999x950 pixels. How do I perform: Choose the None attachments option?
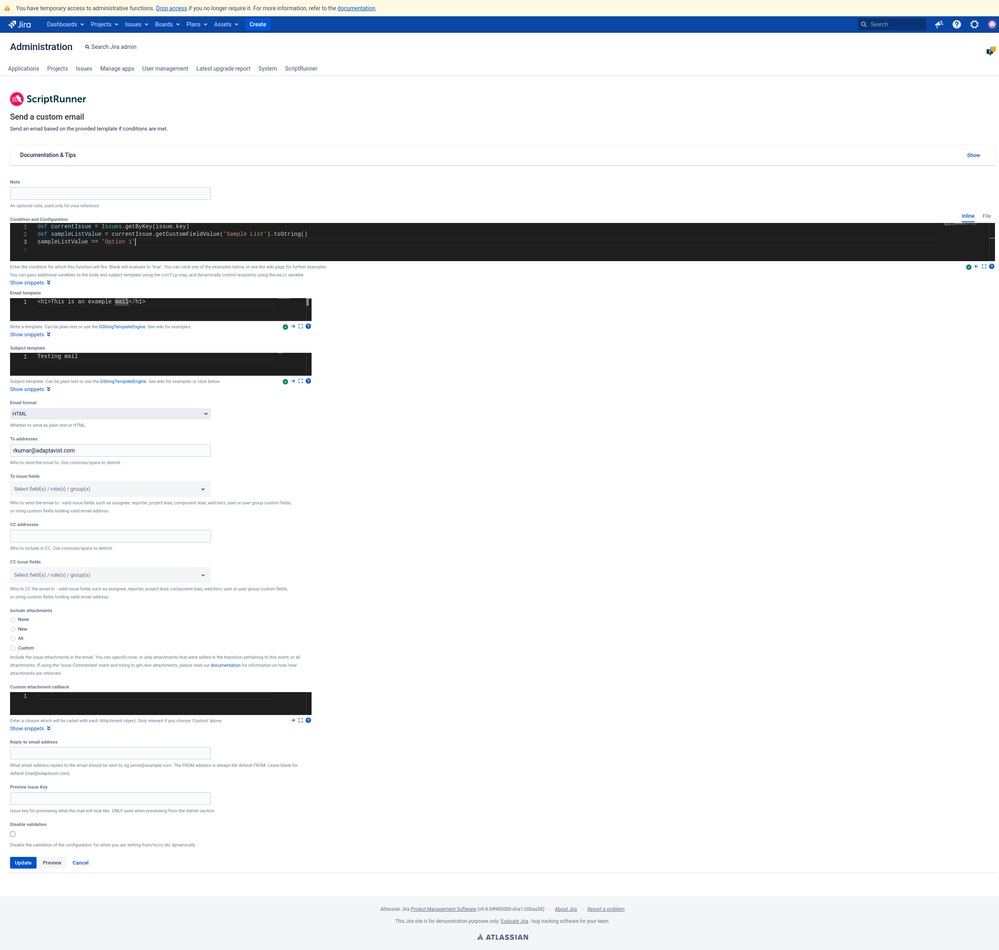pos(12,619)
